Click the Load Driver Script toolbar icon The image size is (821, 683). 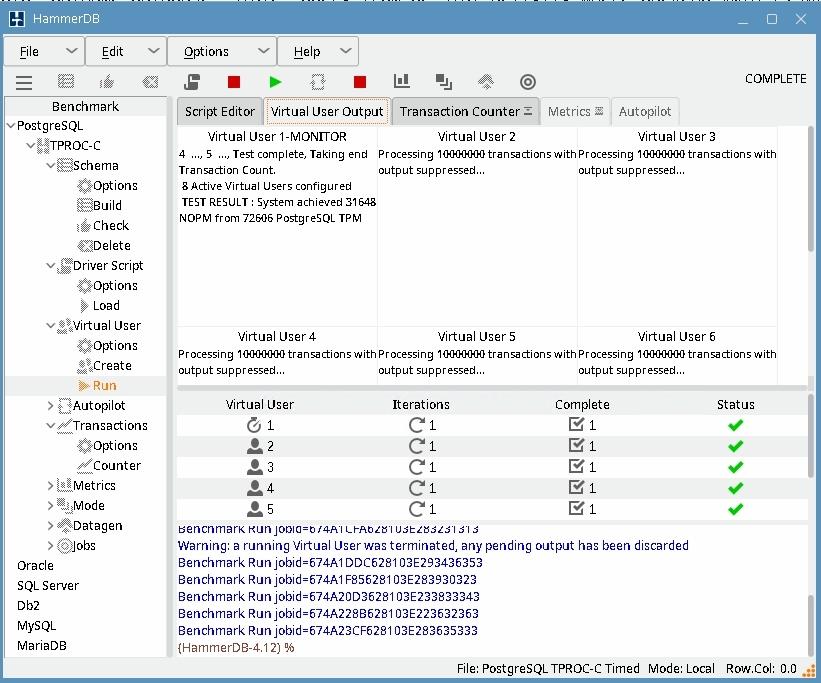coord(192,82)
